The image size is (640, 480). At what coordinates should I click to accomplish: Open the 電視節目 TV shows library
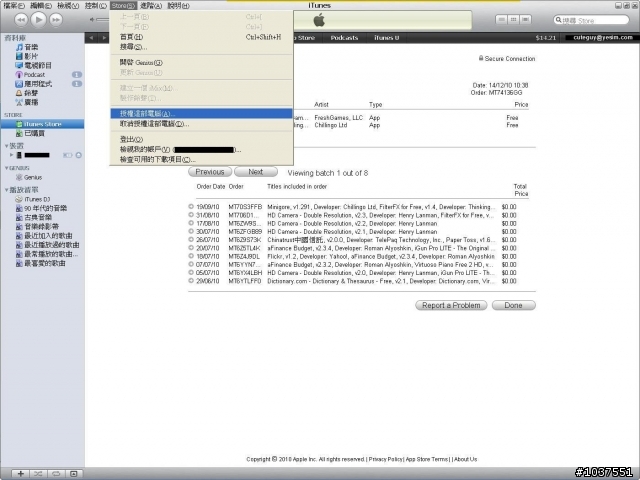click(38, 65)
